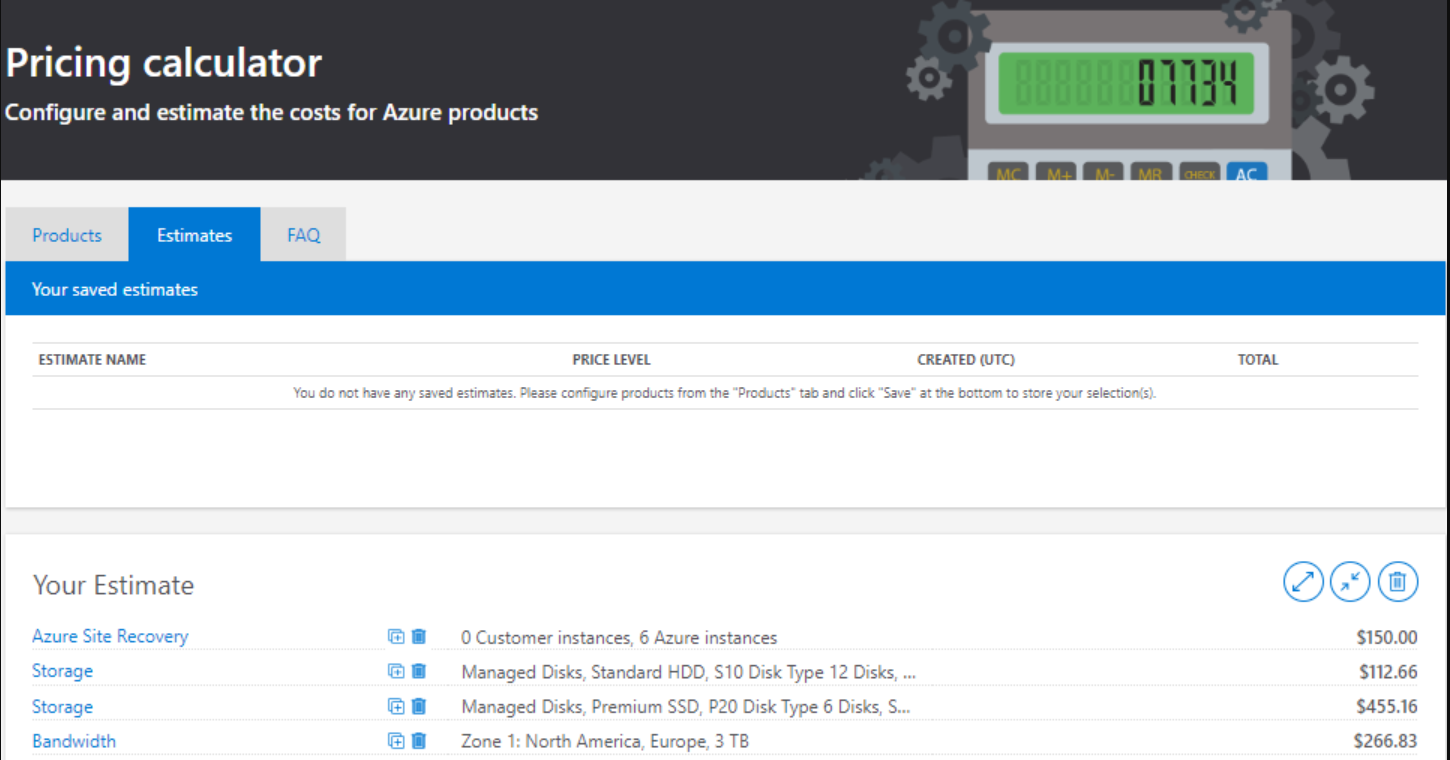Click the $150.00 price value

[1387, 637]
